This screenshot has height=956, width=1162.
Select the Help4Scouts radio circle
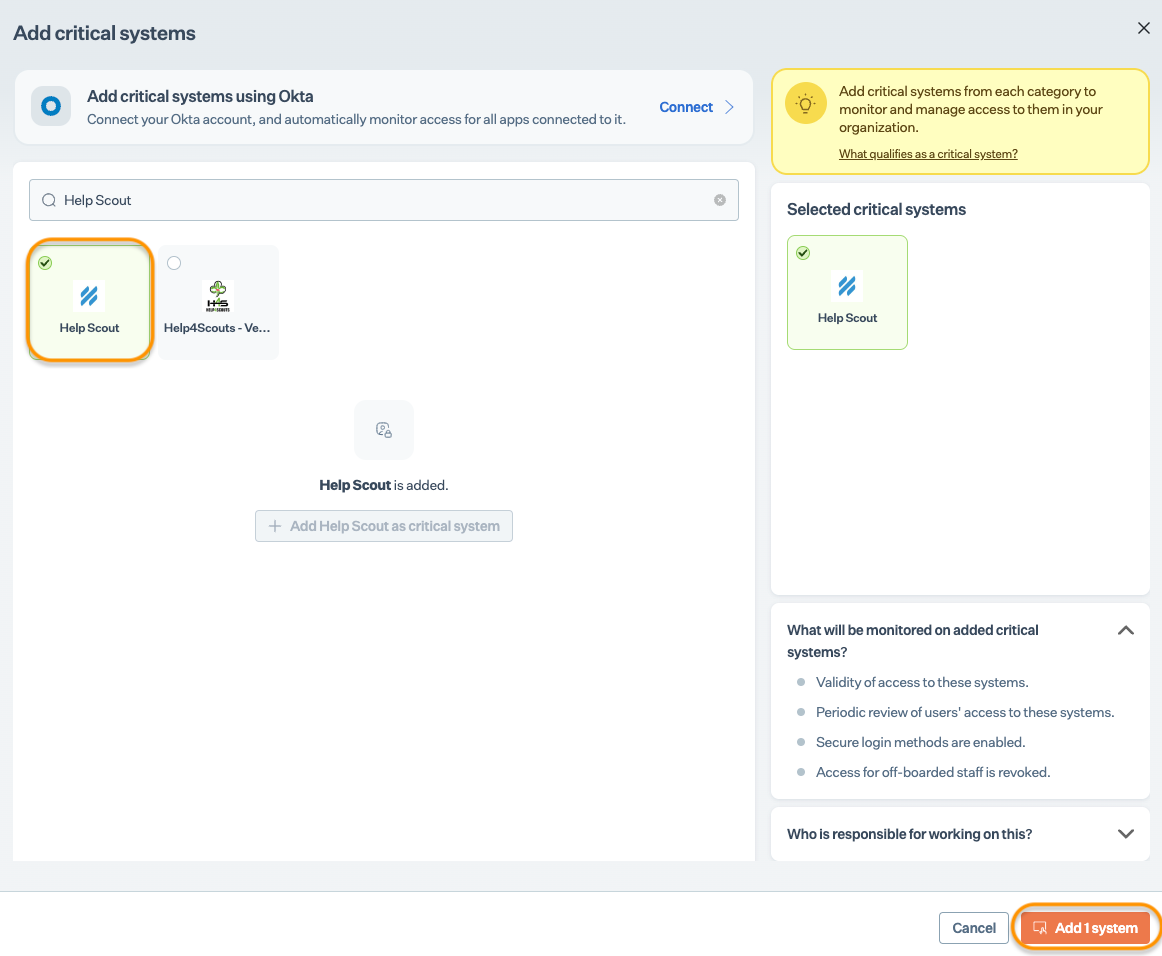coord(174,263)
